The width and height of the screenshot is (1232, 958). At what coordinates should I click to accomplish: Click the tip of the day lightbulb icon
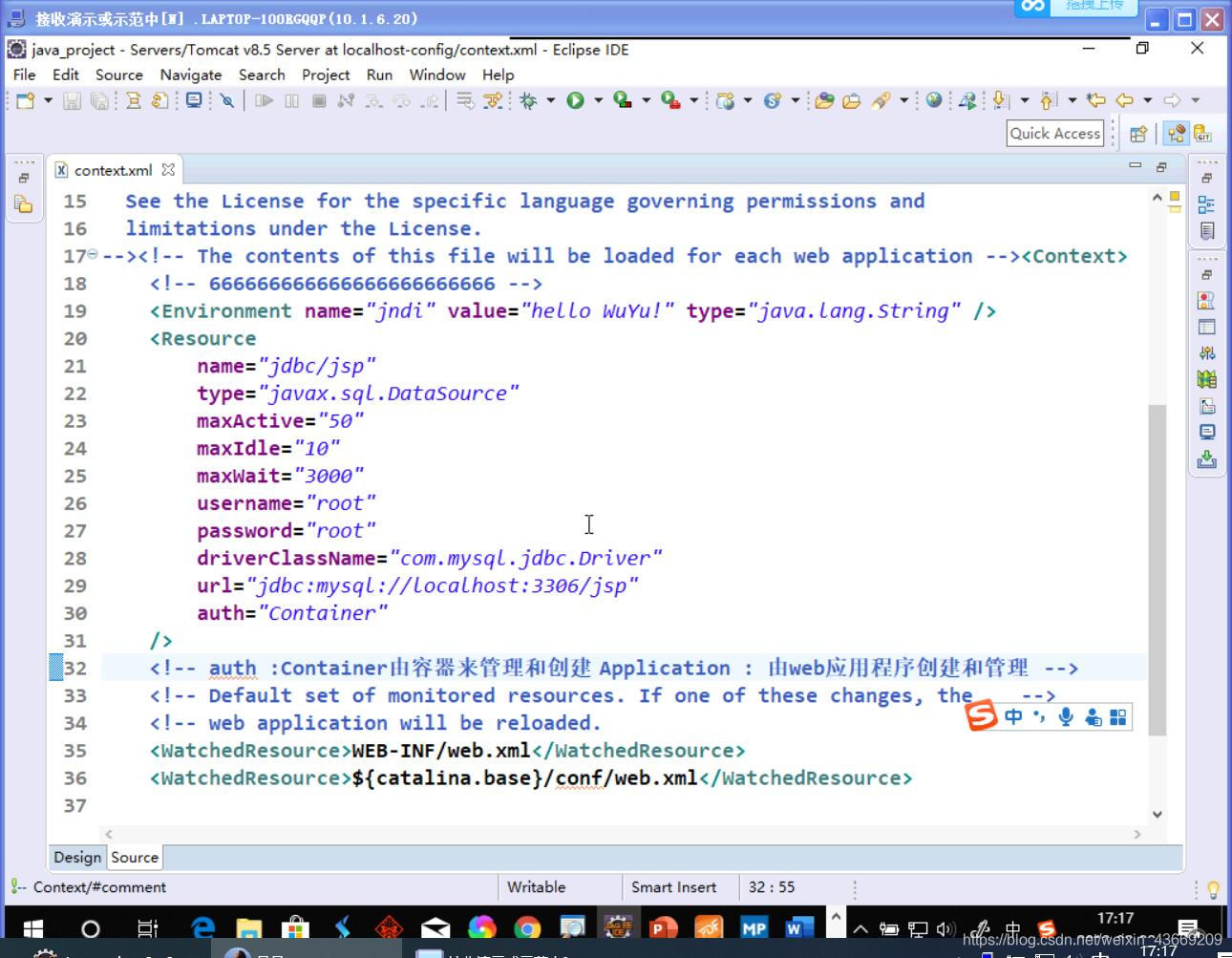click(x=1213, y=889)
